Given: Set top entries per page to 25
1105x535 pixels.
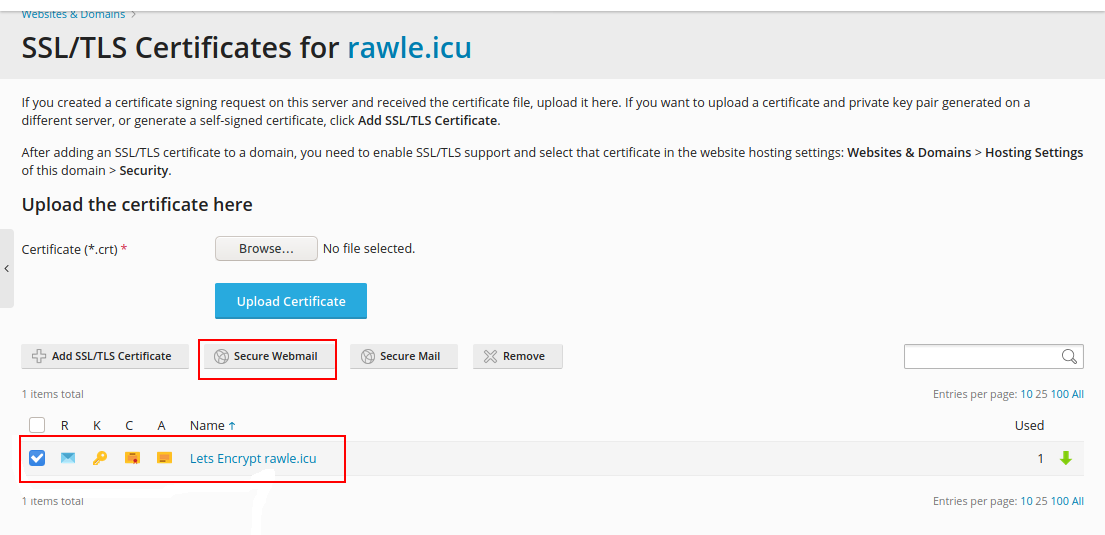Looking at the screenshot, I should click(x=1042, y=394).
